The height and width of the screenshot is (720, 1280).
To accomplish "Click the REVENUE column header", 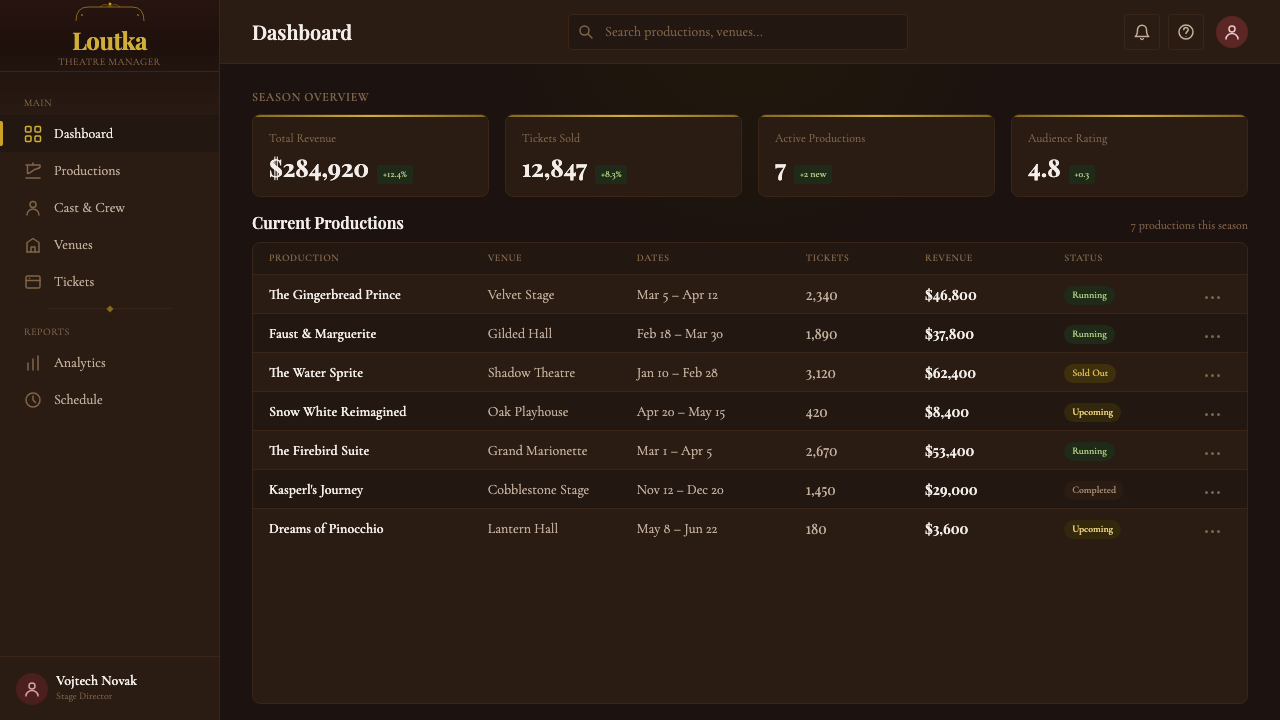I will click(948, 258).
